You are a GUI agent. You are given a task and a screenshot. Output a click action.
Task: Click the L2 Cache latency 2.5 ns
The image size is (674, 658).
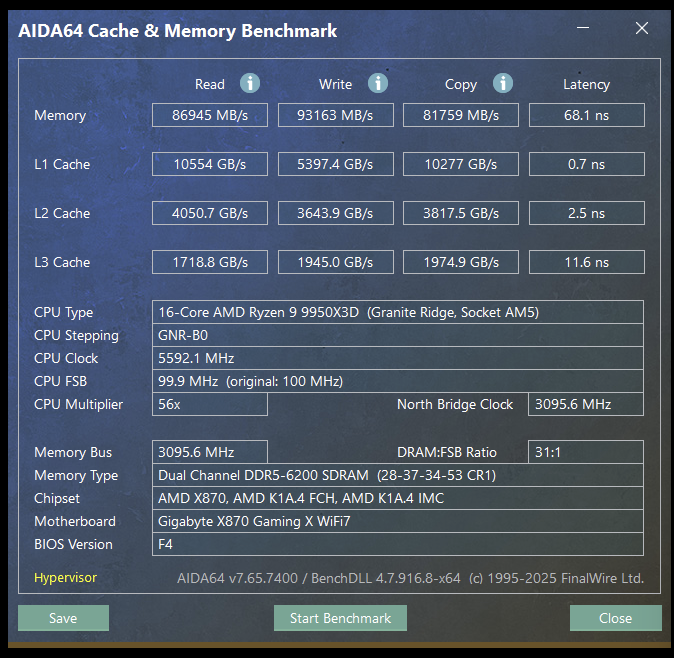587,213
